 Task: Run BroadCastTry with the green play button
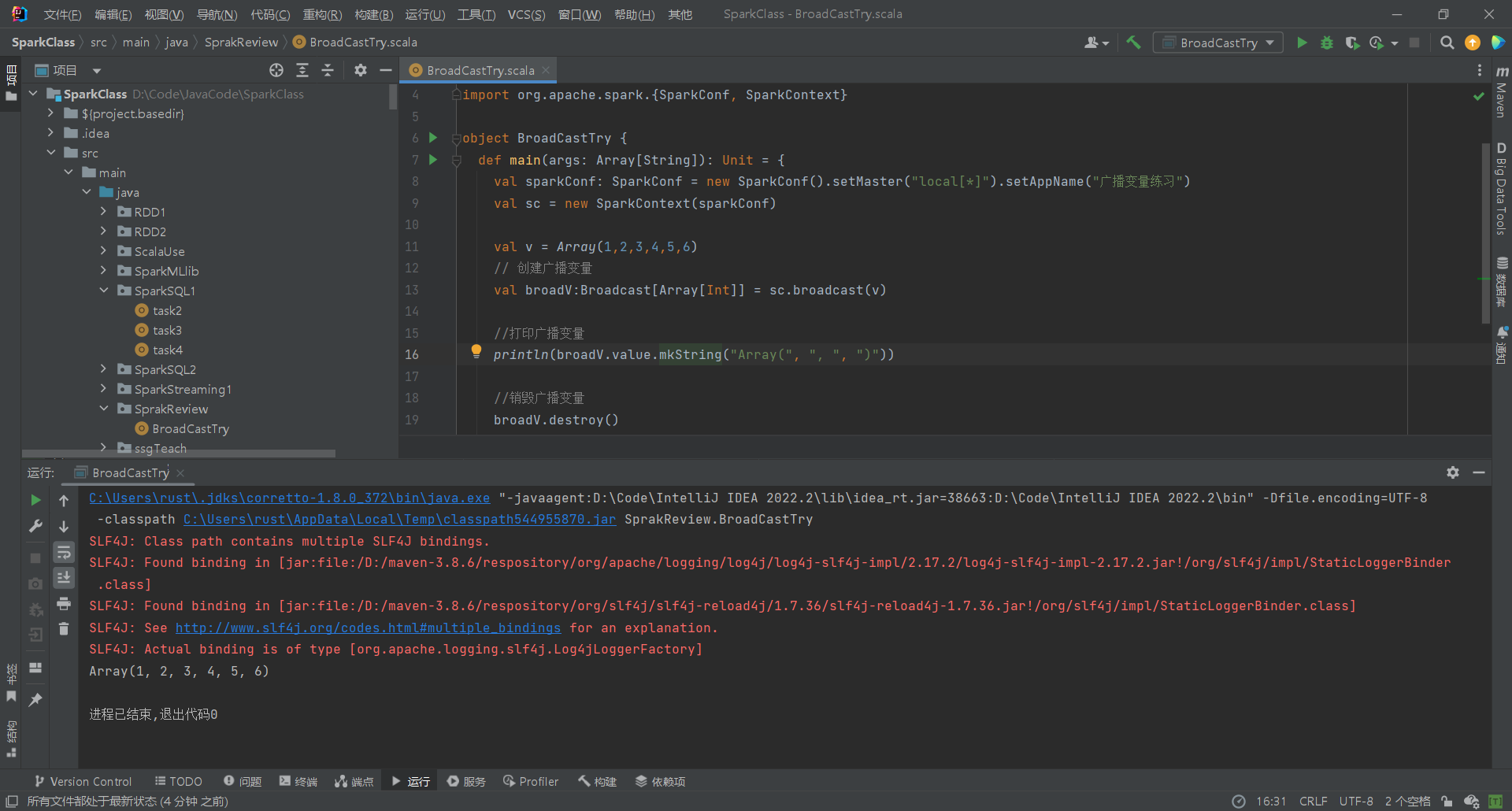[1302, 43]
